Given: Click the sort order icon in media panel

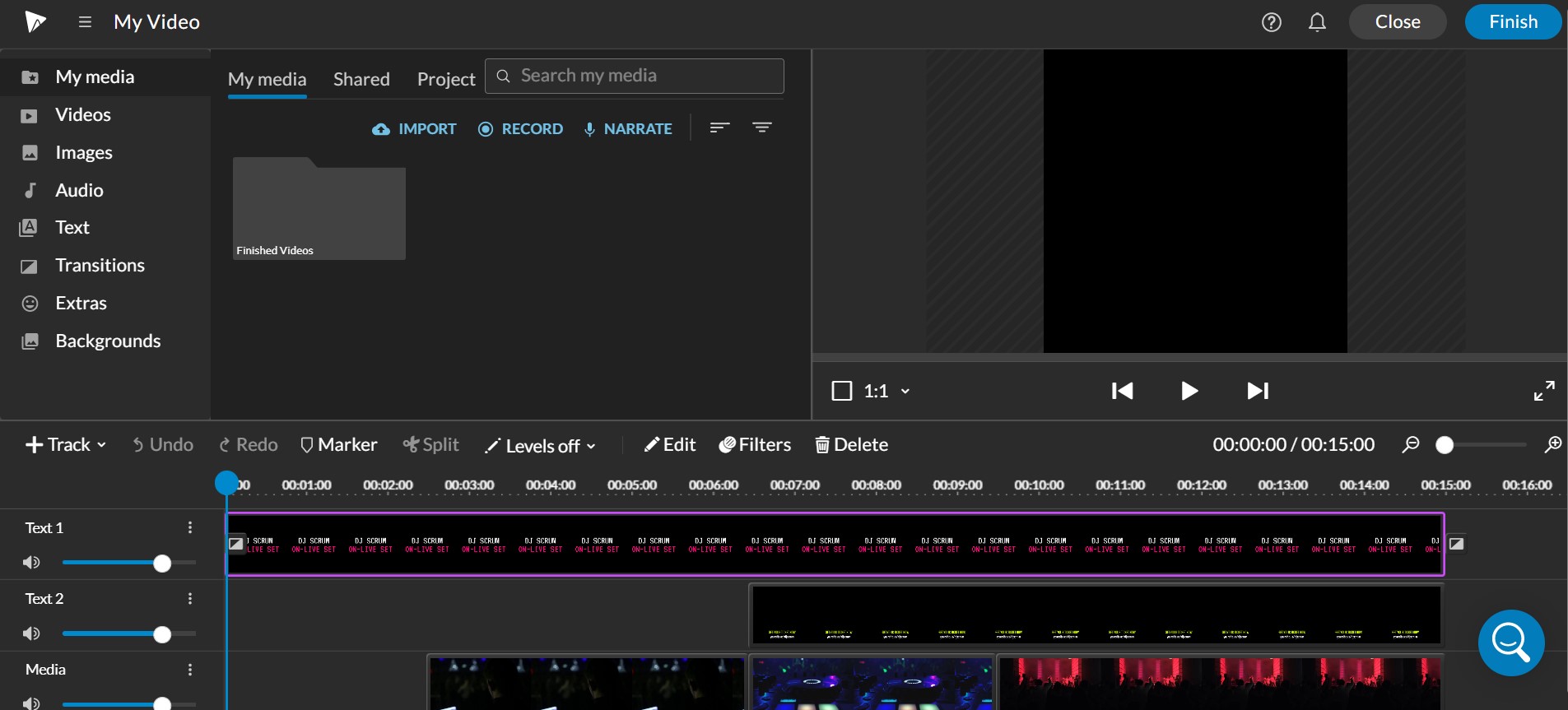Looking at the screenshot, I should point(719,128).
